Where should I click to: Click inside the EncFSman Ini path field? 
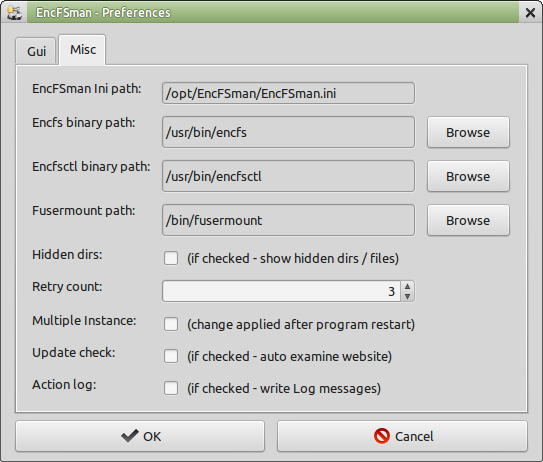pyautogui.click(x=288, y=93)
